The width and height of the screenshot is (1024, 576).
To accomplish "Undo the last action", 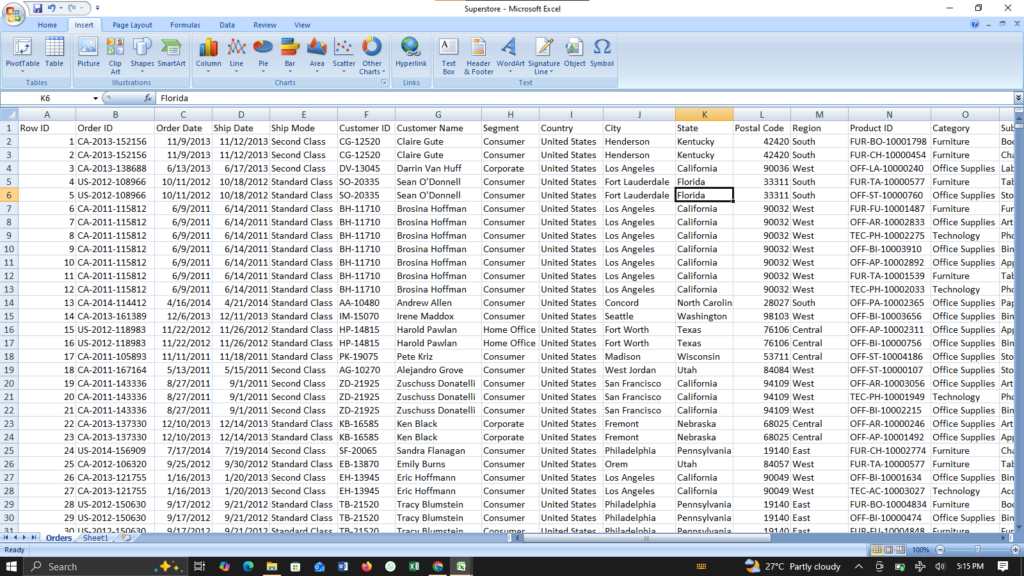I will (51, 8).
